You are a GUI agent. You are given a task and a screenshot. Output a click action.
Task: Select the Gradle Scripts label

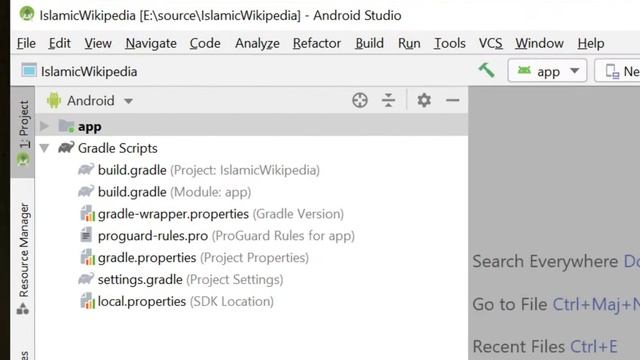(118, 148)
